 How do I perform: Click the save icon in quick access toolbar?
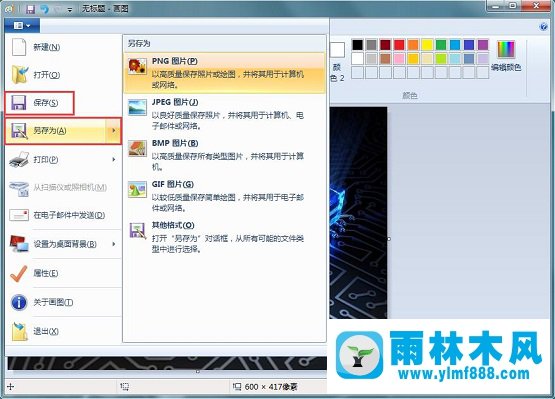coord(30,9)
